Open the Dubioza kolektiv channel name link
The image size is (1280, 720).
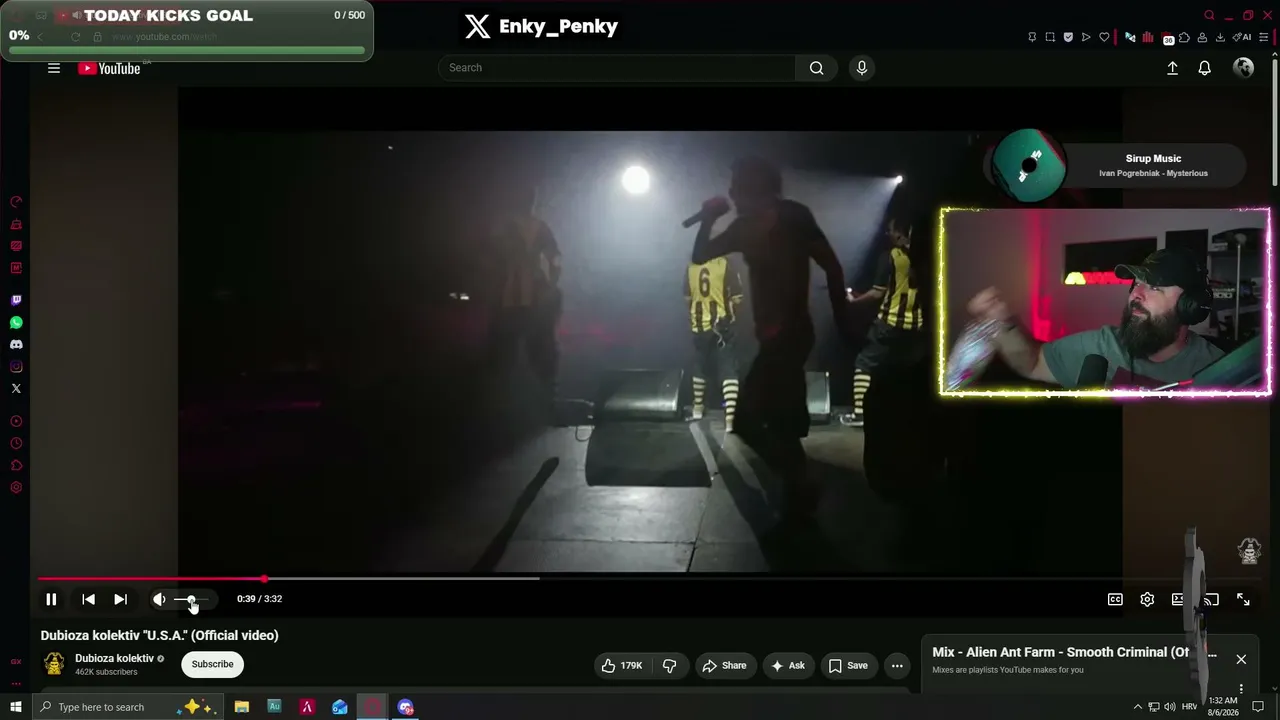click(114, 658)
